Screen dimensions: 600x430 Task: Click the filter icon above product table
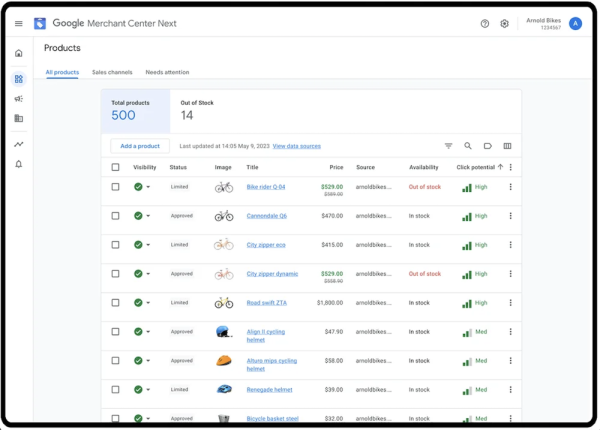click(448, 146)
